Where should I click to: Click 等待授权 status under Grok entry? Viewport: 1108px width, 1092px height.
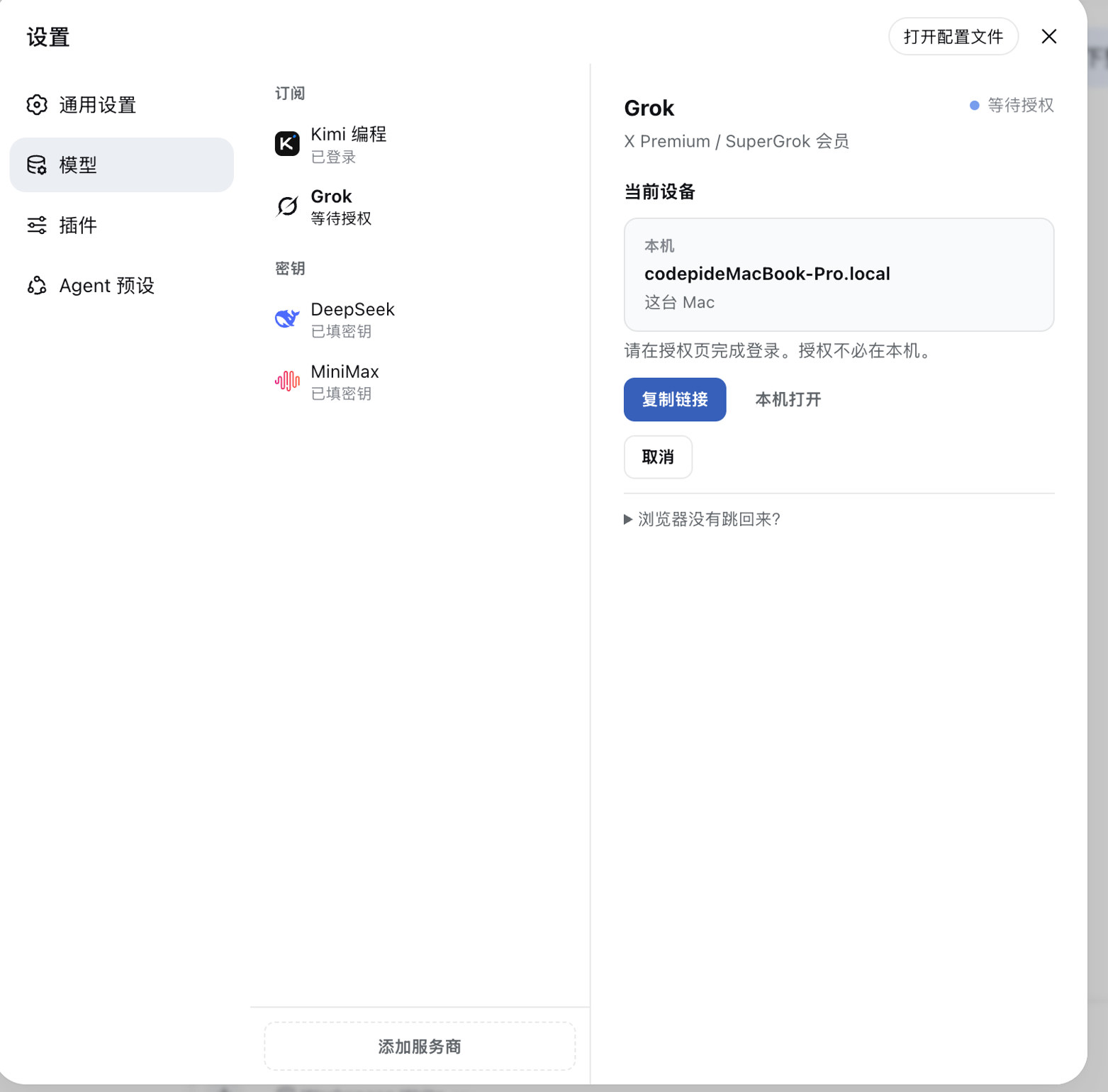(x=341, y=218)
